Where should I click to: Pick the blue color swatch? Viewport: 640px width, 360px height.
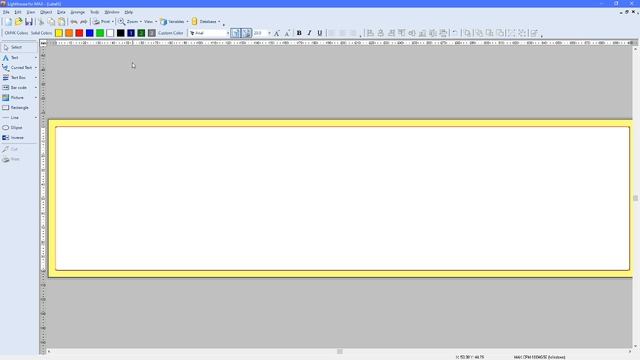(x=90, y=33)
